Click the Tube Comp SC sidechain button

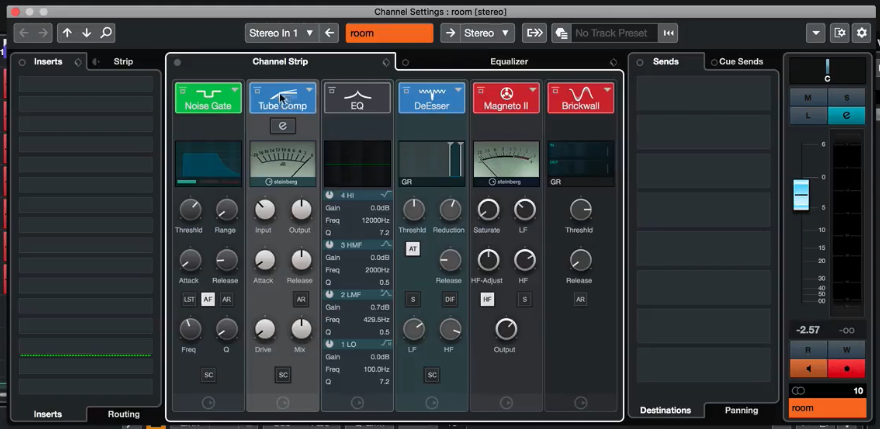pyautogui.click(x=283, y=375)
